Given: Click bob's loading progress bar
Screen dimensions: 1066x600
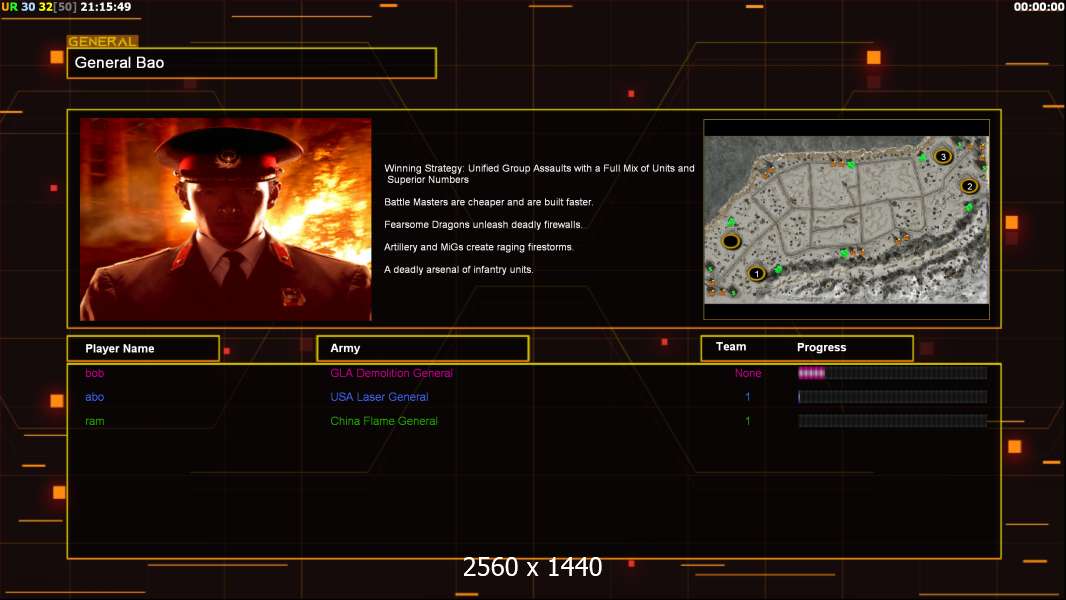Looking at the screenshot, I should tap(892, 372).
